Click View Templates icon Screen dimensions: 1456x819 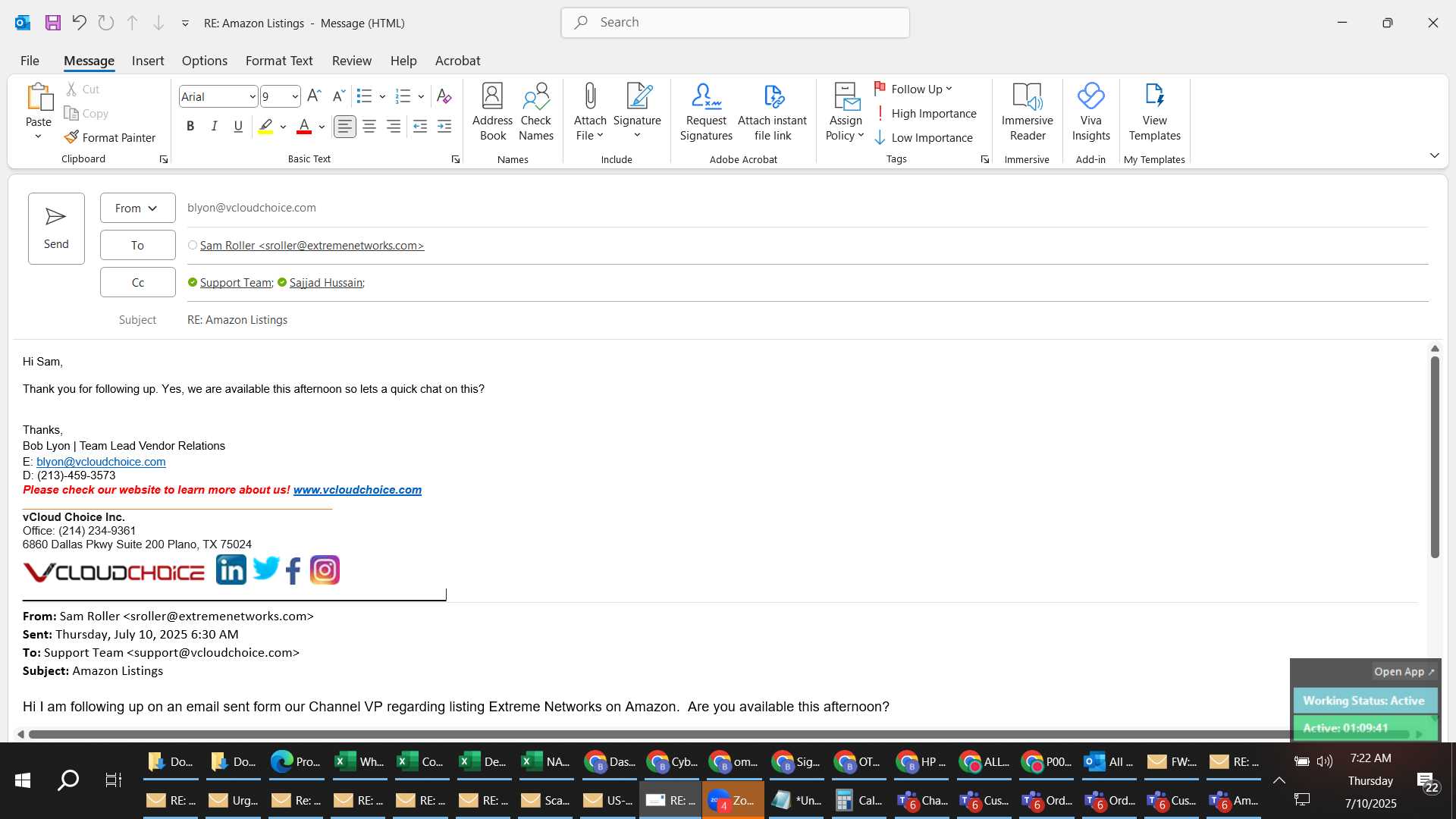[x=1154, y=112]
